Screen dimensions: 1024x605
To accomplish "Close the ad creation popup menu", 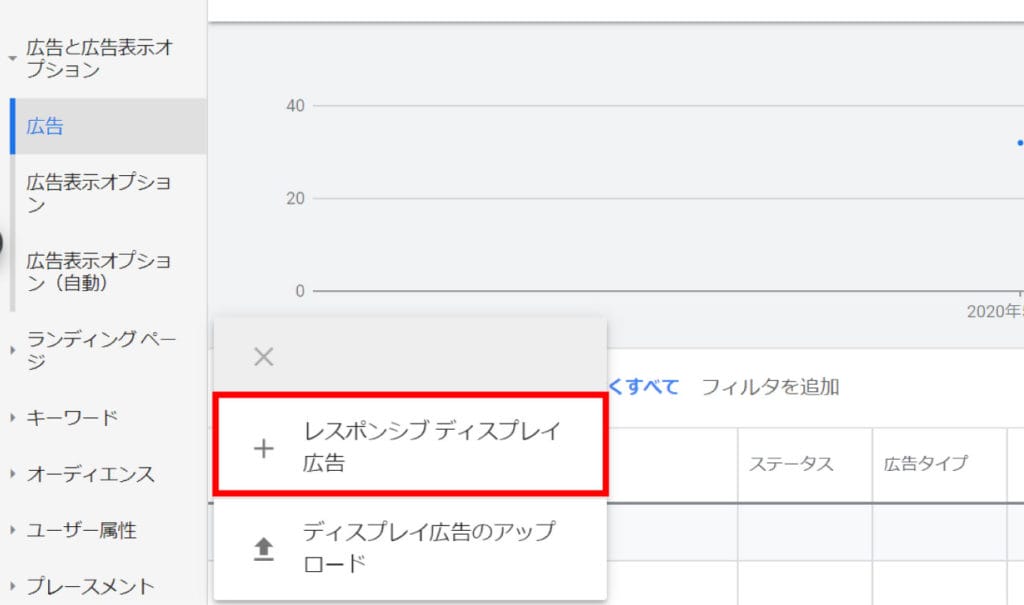I will [x=264, y=357].
